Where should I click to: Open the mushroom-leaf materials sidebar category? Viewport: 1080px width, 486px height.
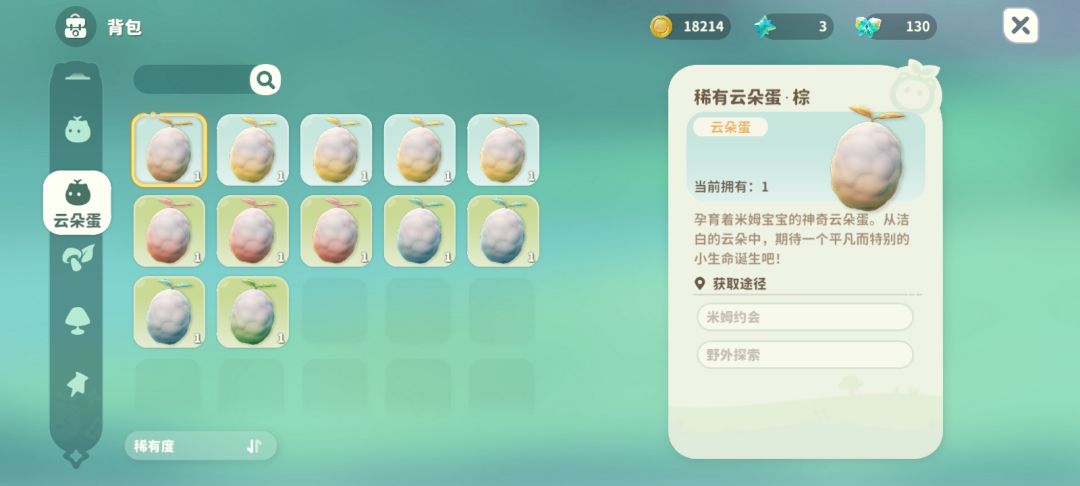[77, 257]
